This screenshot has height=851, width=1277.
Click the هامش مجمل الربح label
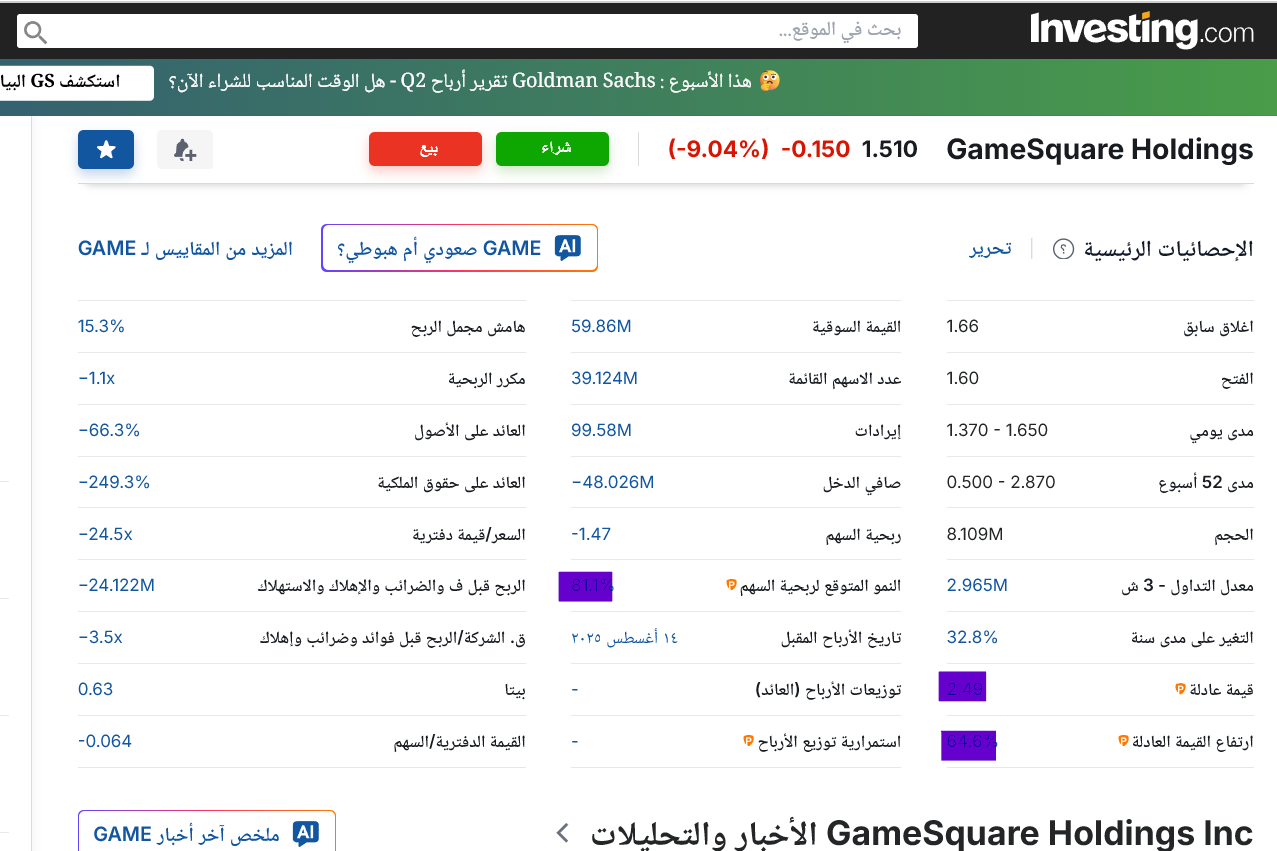468,327
